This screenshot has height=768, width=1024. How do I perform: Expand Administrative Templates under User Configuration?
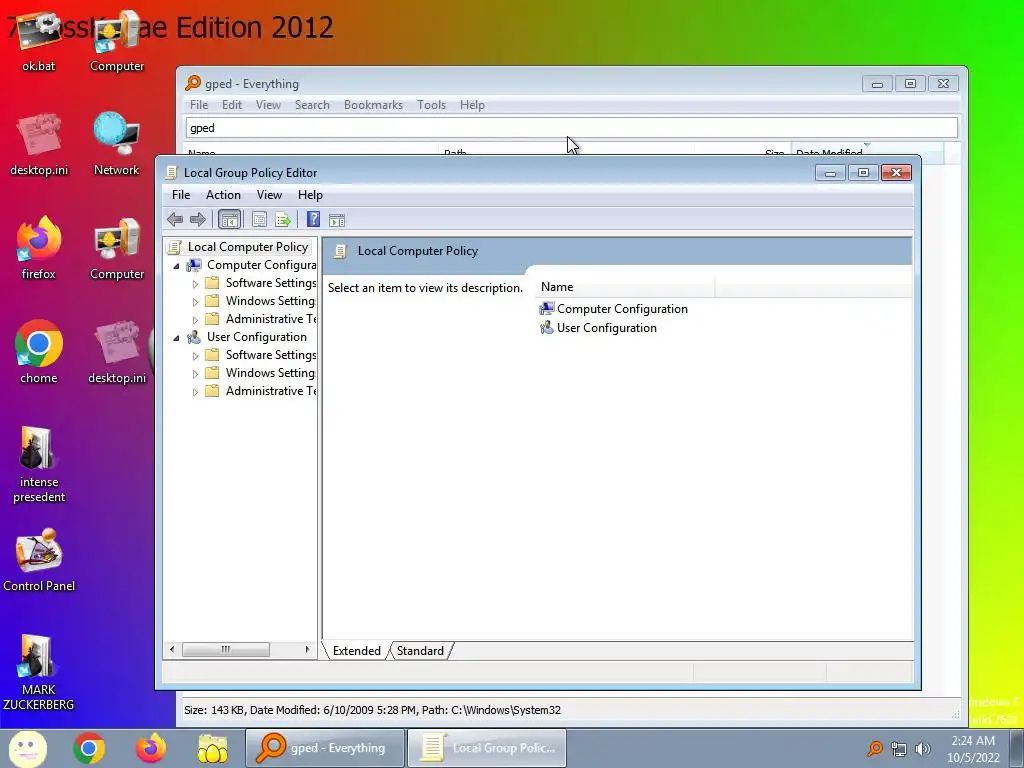pos(195,392)
